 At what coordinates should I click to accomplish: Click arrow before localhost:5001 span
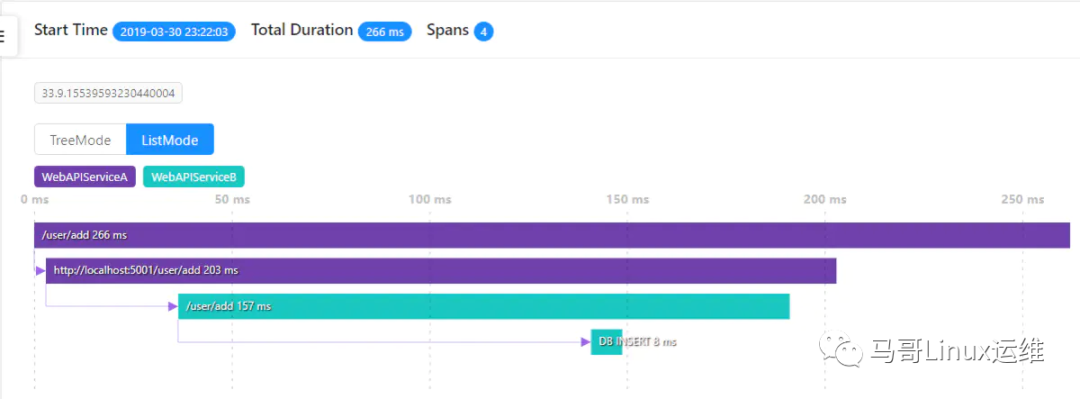(x=41, y=271)
